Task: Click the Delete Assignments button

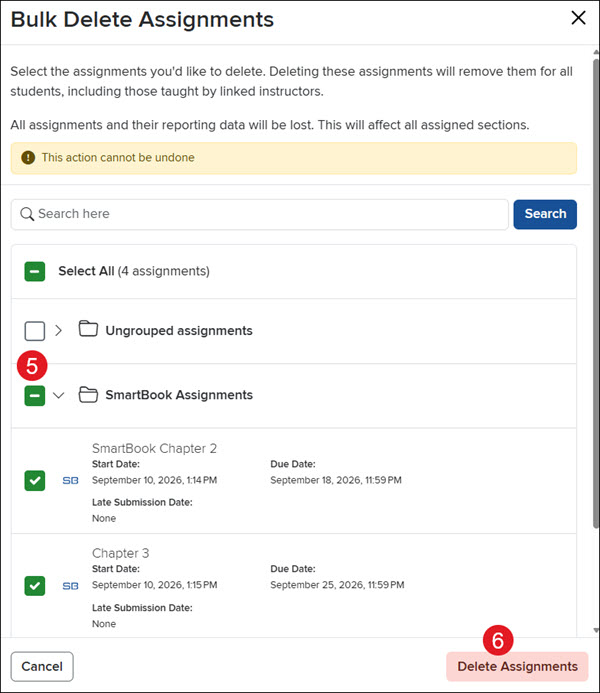Action: click(x=517, y=666)
